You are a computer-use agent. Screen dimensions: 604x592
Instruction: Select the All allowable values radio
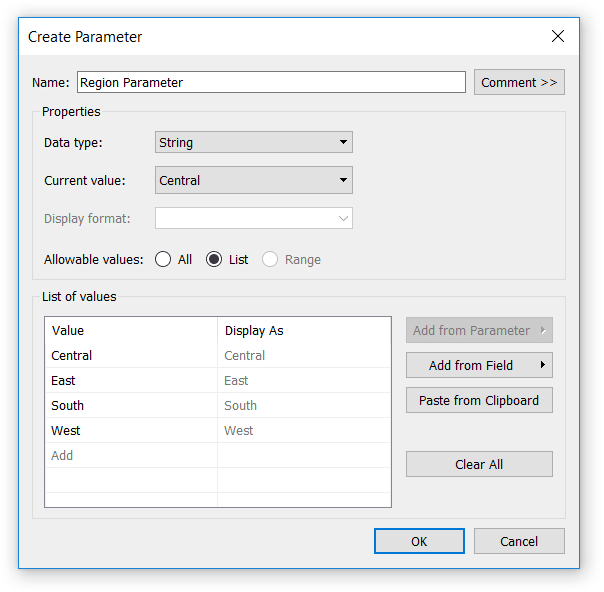[x=163, y=260]
